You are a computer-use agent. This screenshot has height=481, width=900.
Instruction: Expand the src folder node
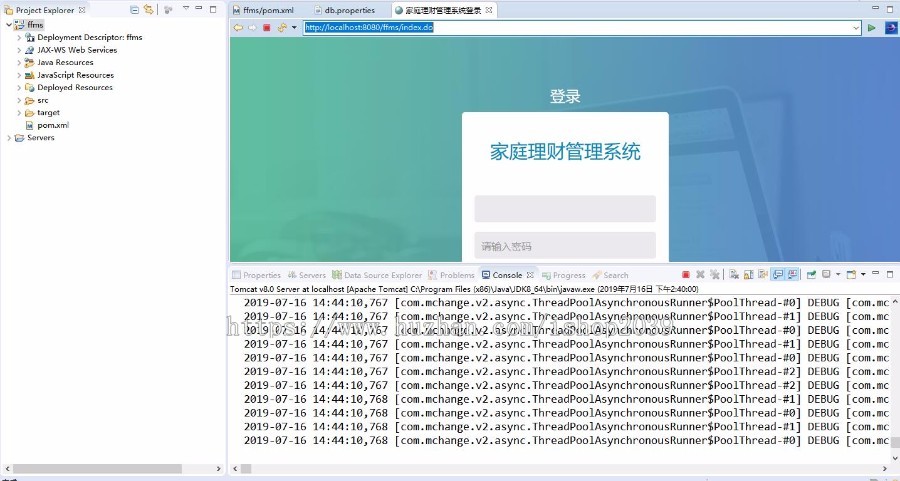click(19, 100)
